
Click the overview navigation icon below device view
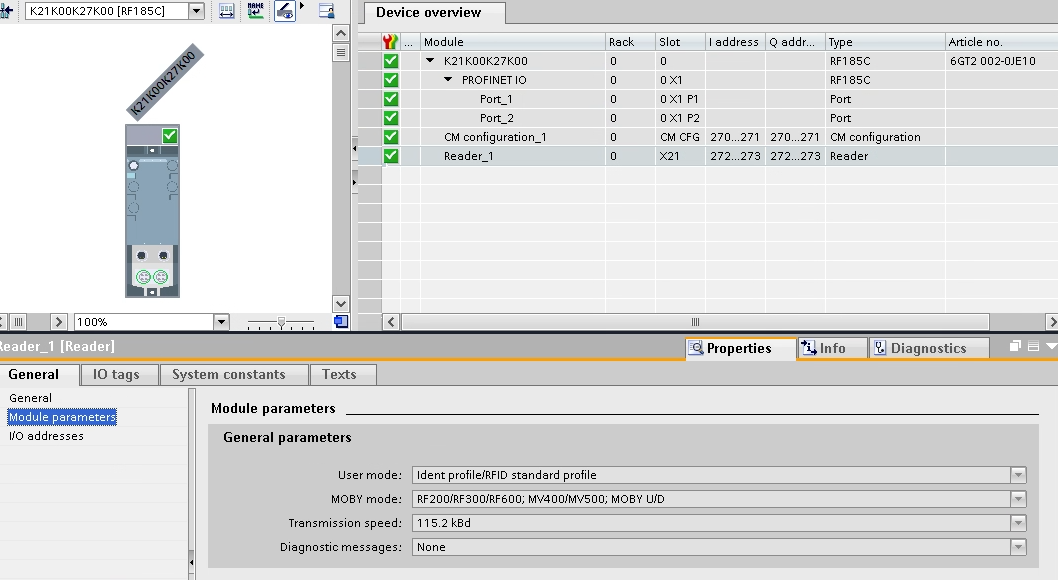click(341, 322)
